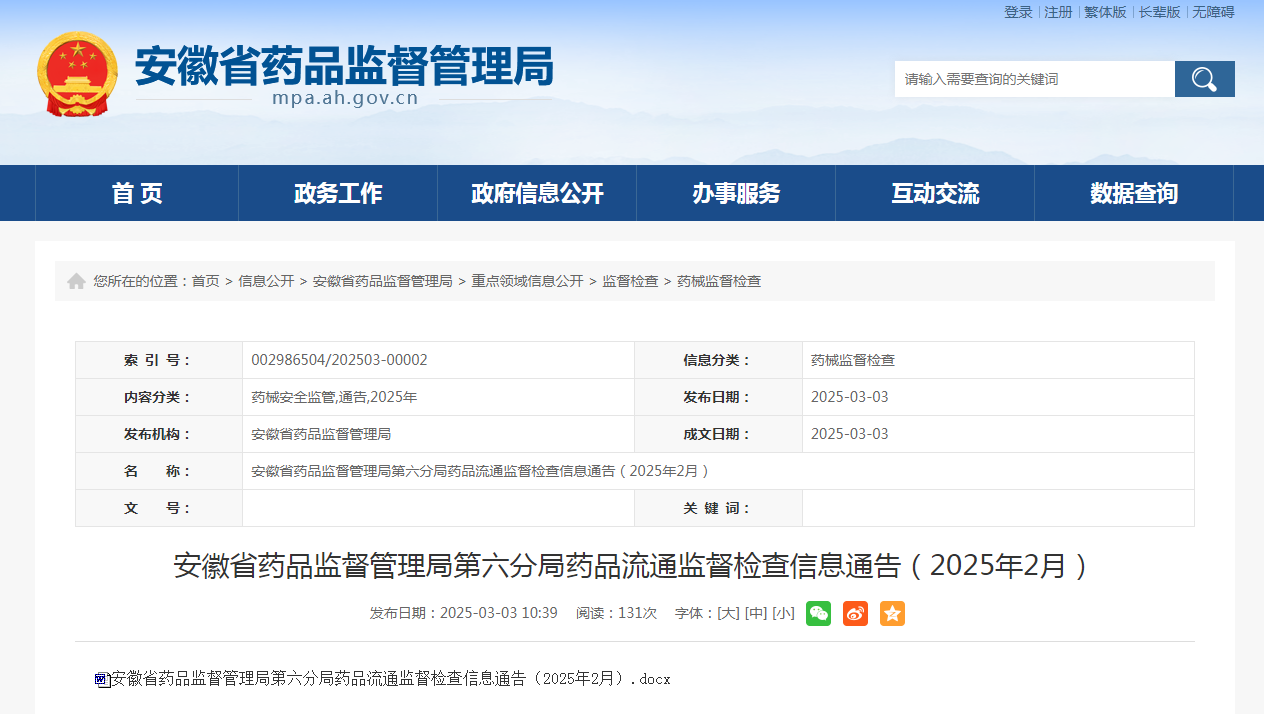
Task: Open the 数据查询 navigation menu
Action: tap(1134, 193)
